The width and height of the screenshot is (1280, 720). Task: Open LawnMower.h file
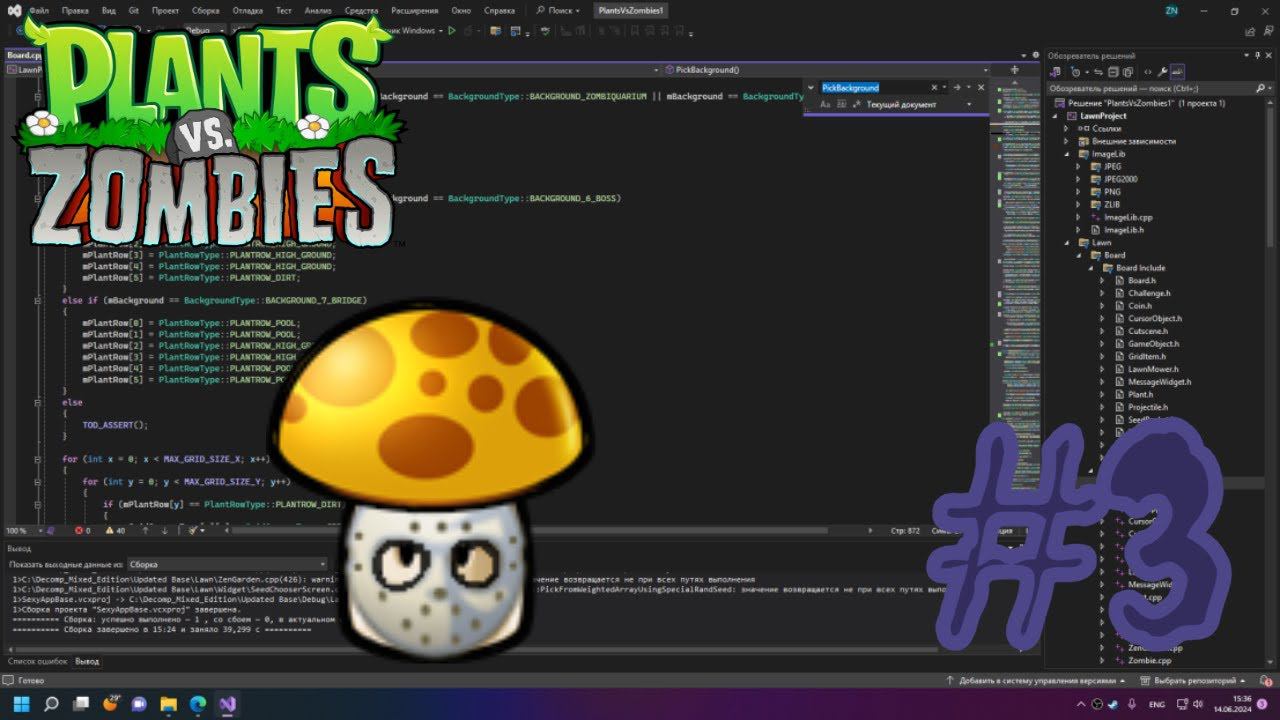coord(1145,369)
